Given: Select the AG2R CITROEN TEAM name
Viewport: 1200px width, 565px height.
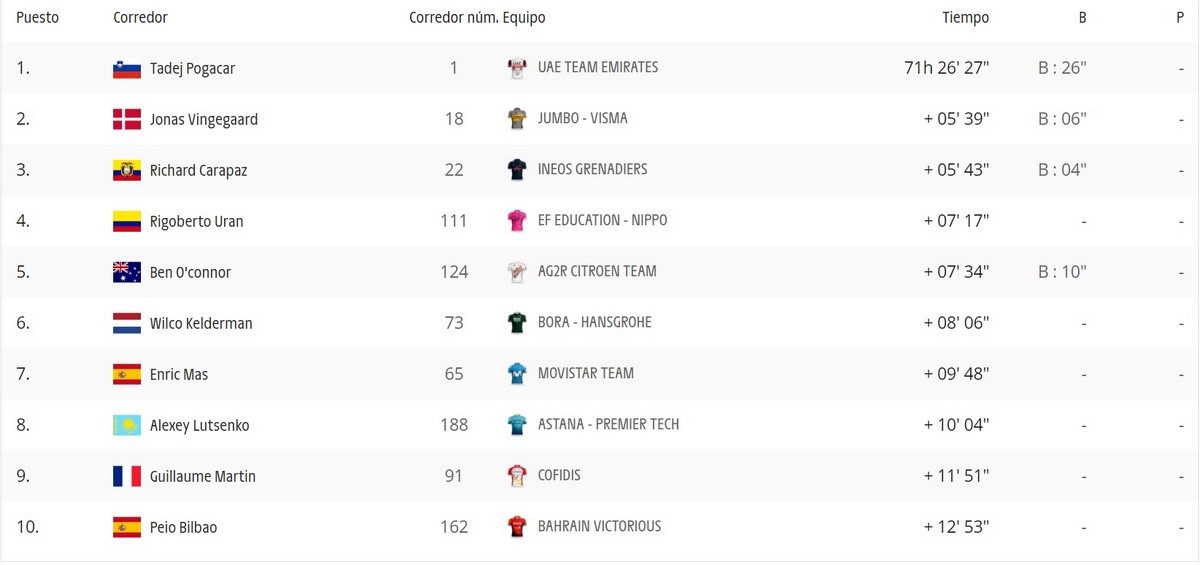Looking at the screenshot, I should [597, 272].
